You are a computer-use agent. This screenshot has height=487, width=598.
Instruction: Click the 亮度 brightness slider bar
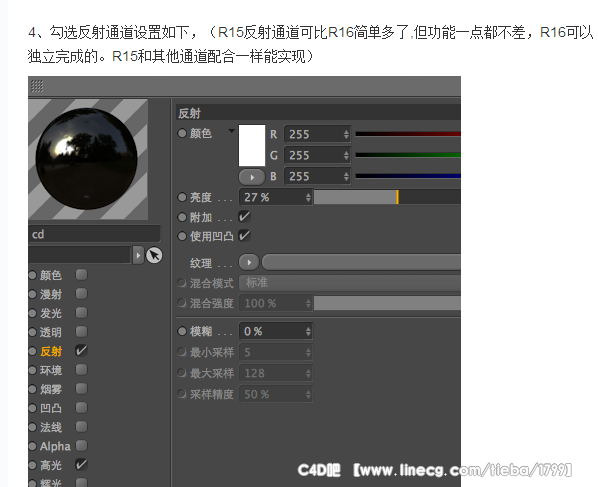point(387,197)
